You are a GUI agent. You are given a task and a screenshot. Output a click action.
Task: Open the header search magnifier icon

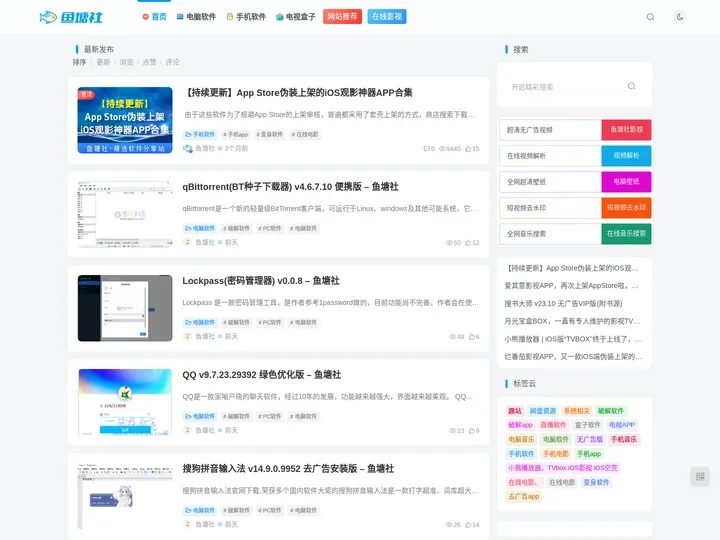pyautogui.click(x=650, y=17)
